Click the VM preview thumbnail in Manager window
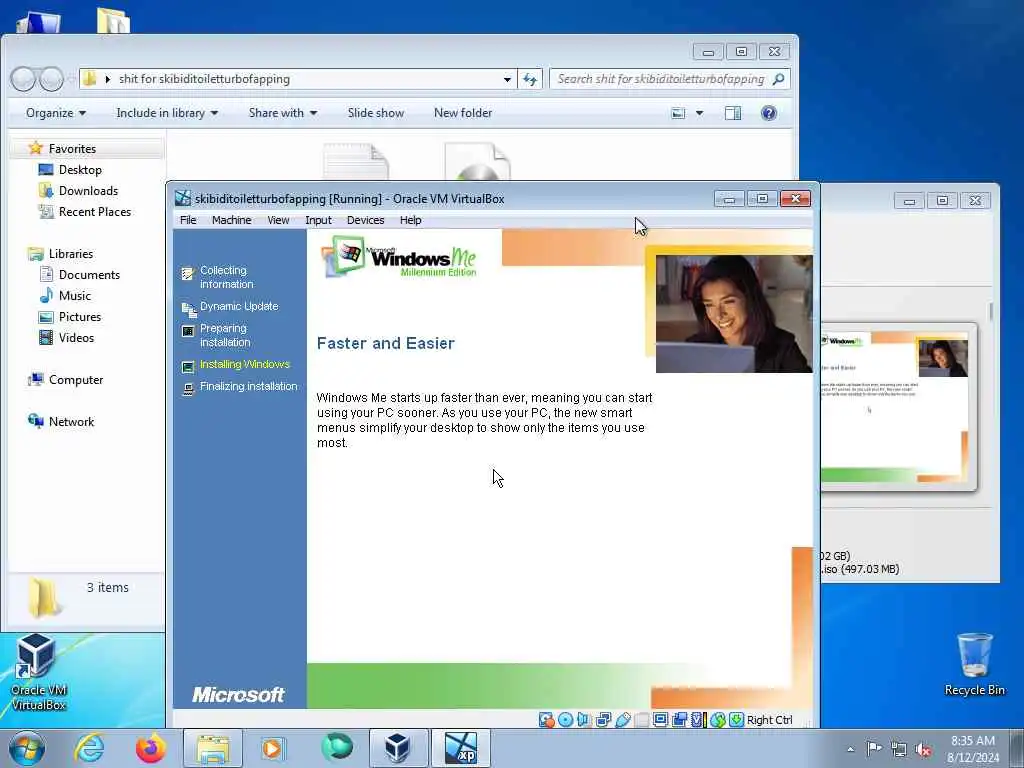This screenshot has height=768, width=1024. coord(899,407)
